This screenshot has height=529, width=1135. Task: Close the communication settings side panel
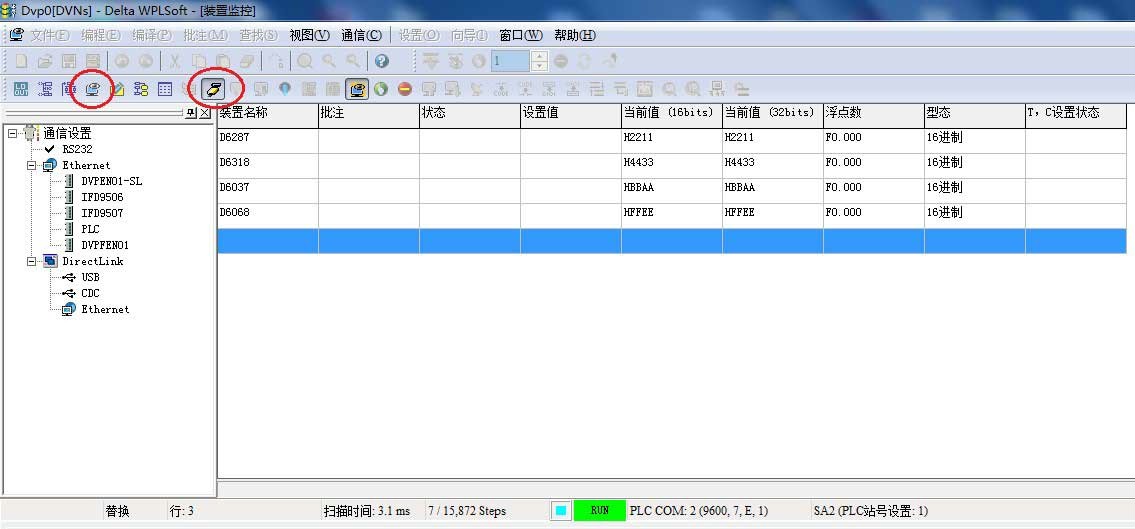click(x=205, y=113)
